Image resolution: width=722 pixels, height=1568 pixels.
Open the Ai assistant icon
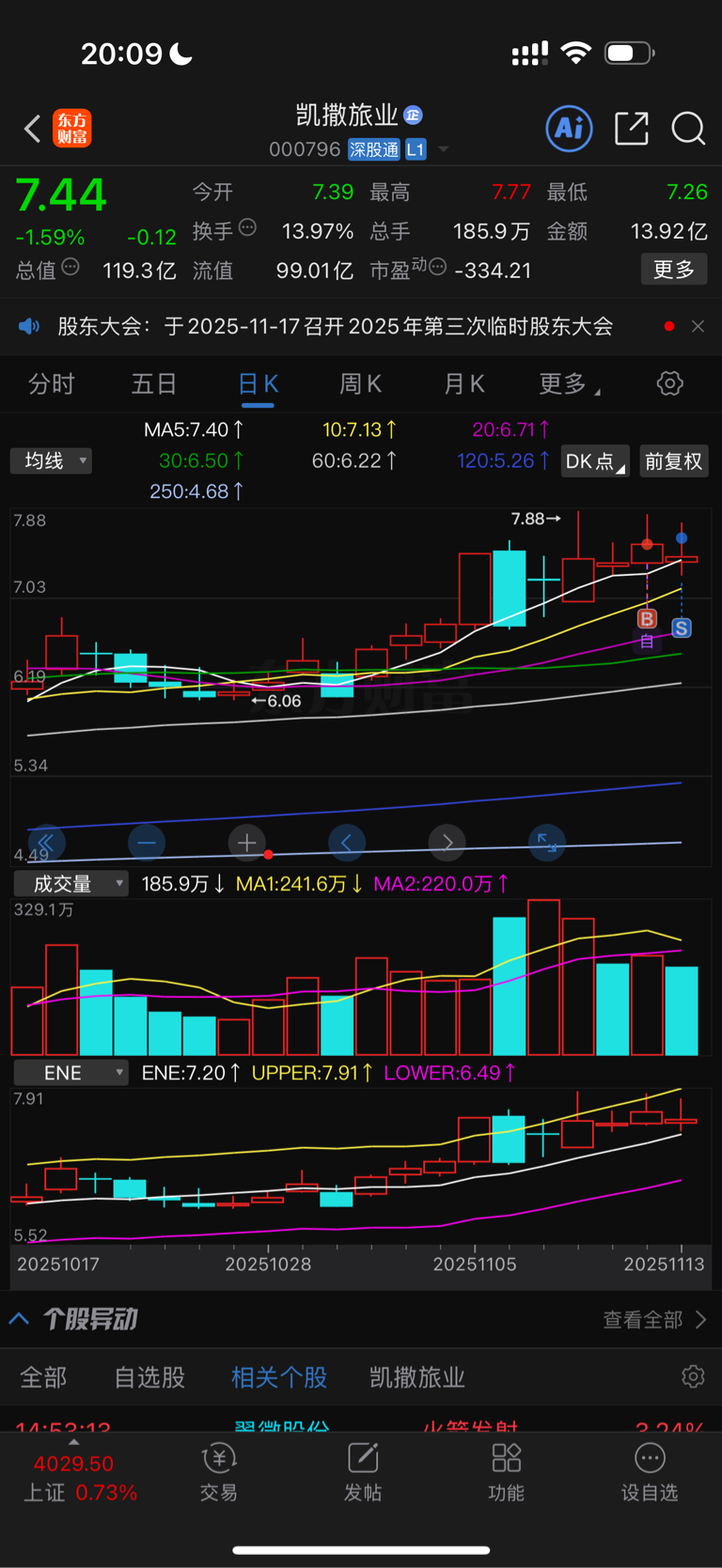569,128
